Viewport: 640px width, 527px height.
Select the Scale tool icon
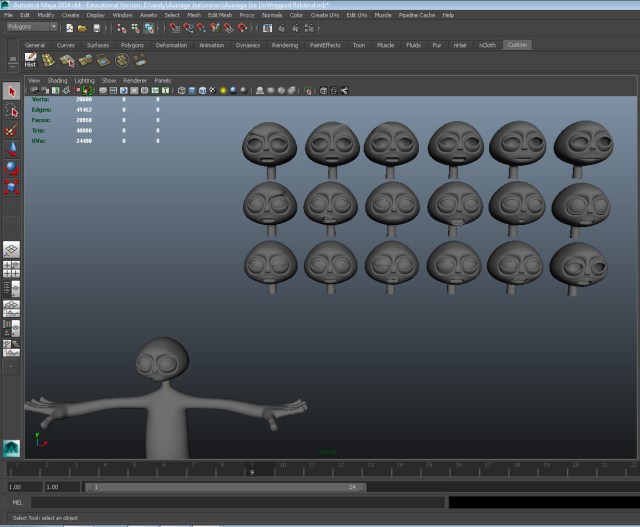12,186
